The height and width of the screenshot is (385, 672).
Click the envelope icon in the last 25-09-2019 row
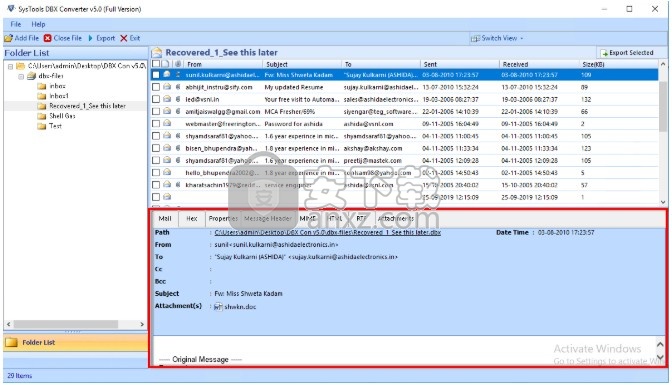(x=167, y=197)
